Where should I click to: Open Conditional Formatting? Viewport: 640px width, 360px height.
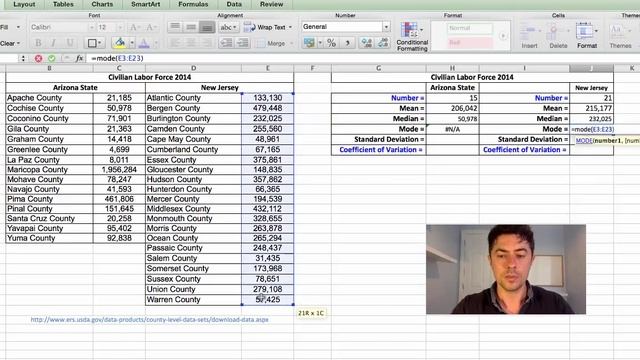pyautogui.click(x=412, y=37)
